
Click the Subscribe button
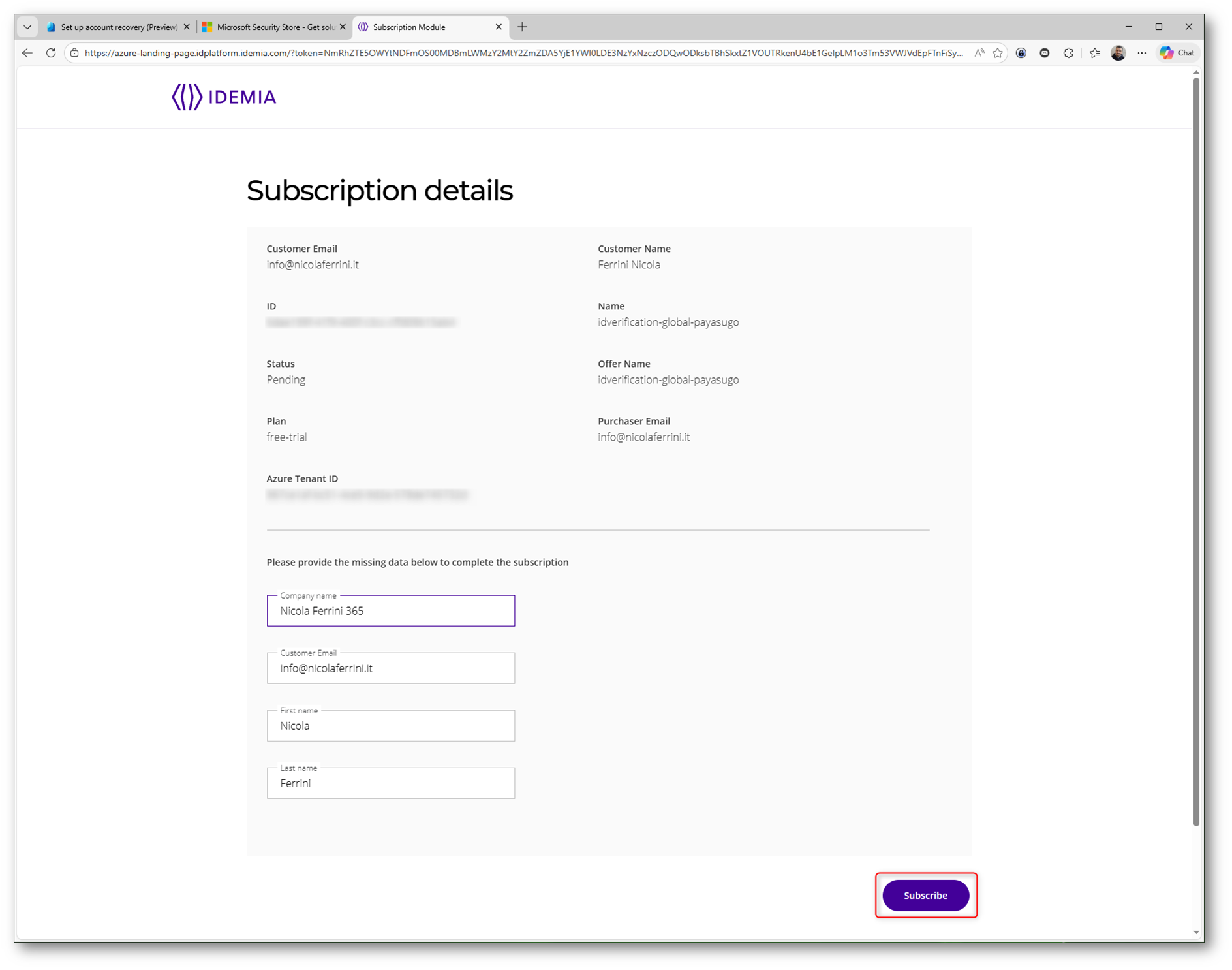[925, 895]
